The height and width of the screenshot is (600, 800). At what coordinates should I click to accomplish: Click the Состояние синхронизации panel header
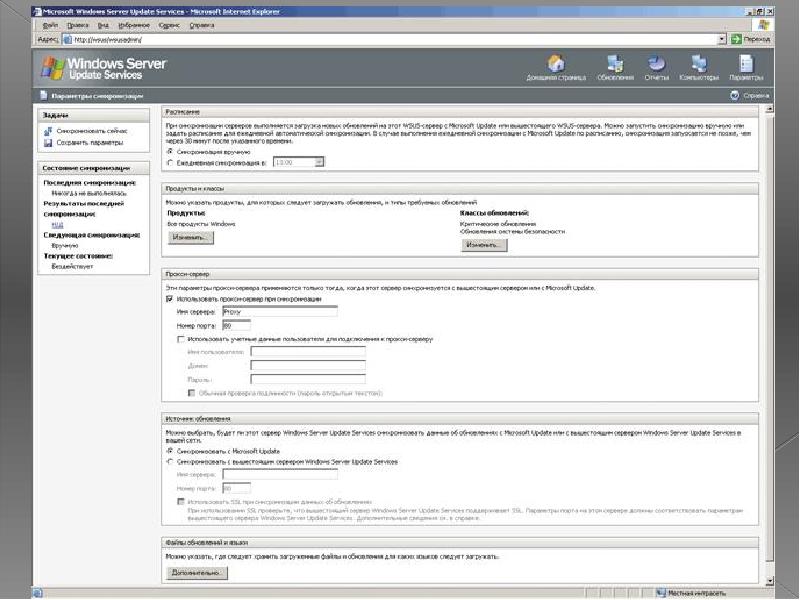coord(94,168)
